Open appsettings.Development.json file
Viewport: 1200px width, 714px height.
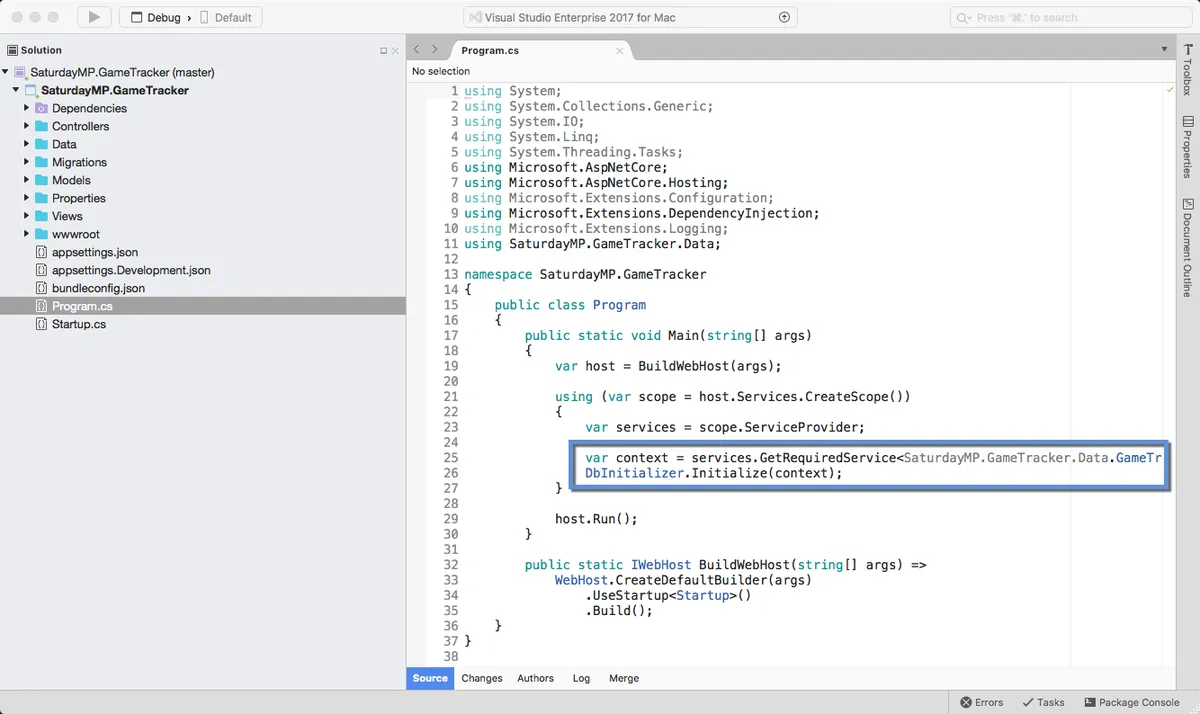131,270
